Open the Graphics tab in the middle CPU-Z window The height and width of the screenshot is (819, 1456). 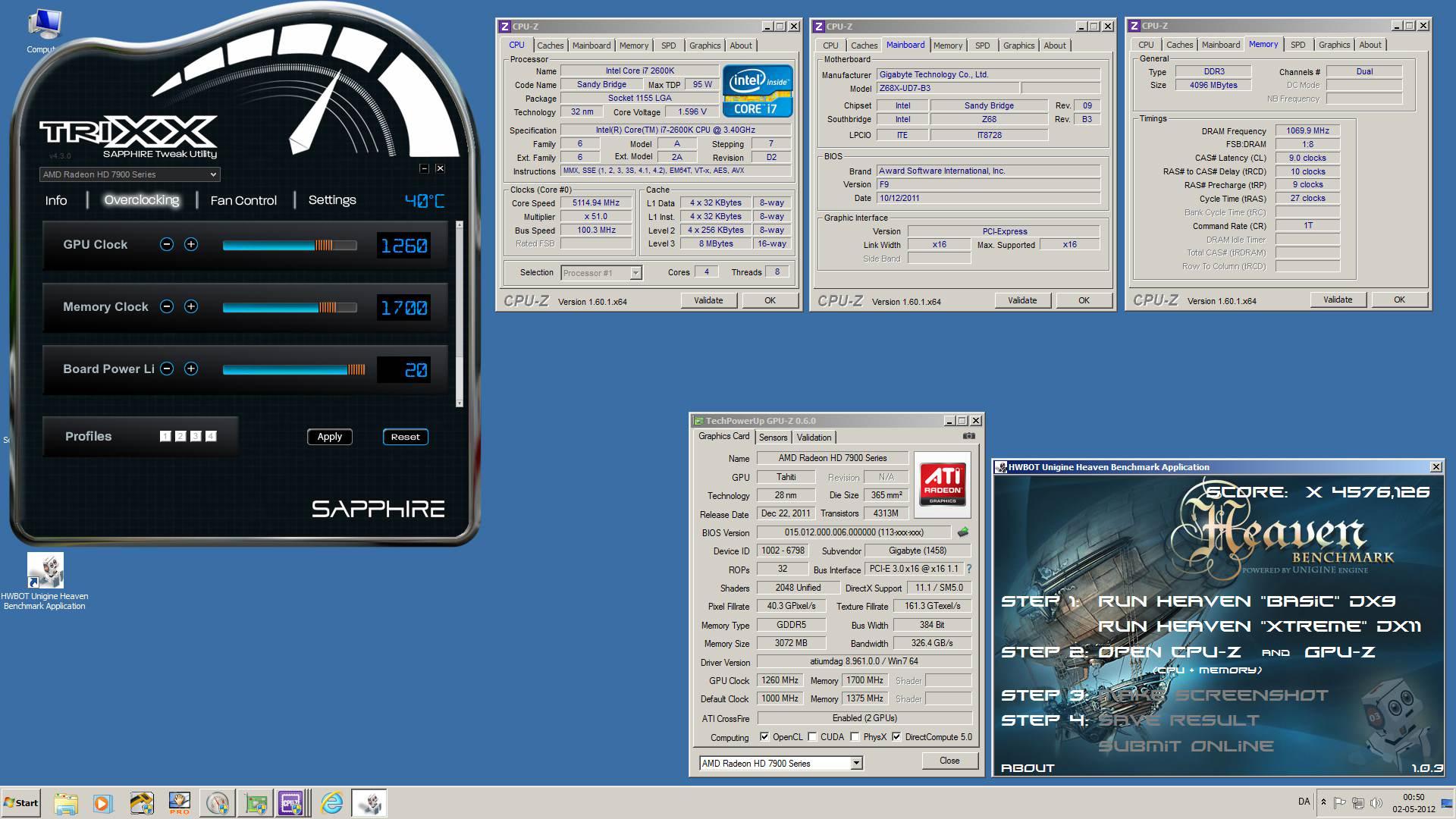coord(1018,45)
